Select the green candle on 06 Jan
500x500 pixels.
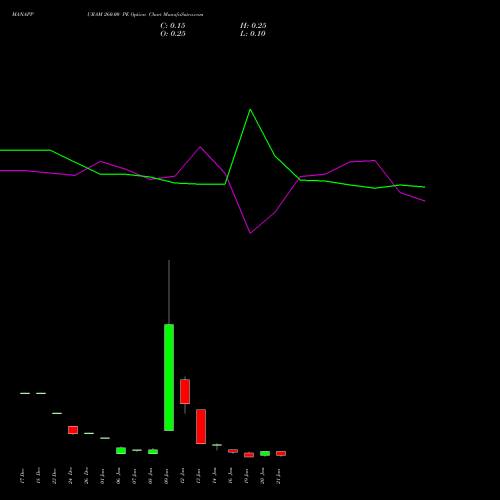[x=121, y=451]
